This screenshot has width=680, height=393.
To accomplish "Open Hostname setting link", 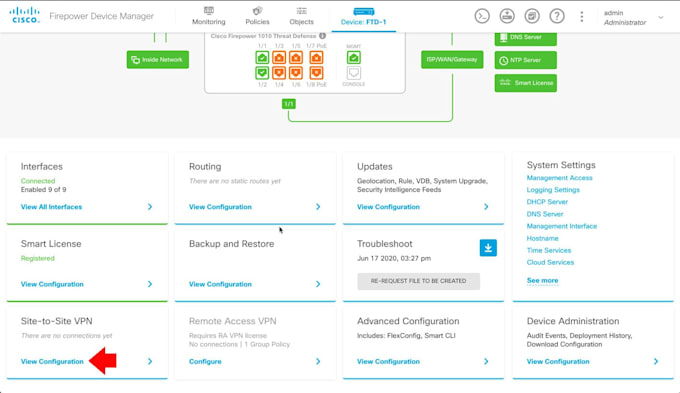I will pyautogui.click(x=543, y=238).
